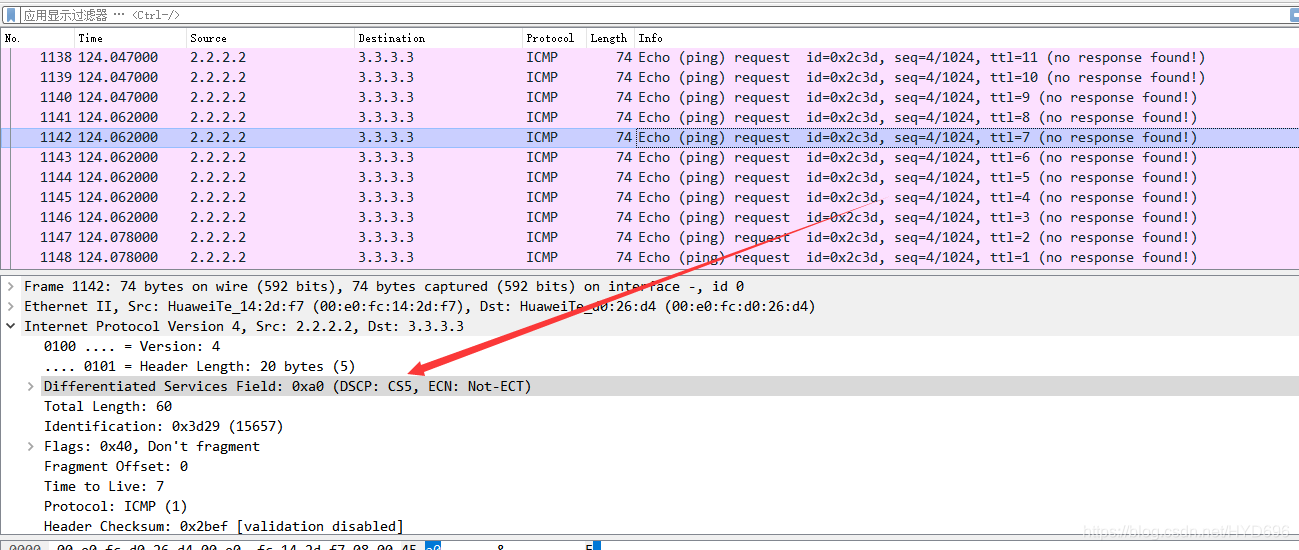The image size is (1299, 550).
Task: Click the 2.2.2.2 source of packet 1140
Action: pyautogui.click(x=218, y=98)
